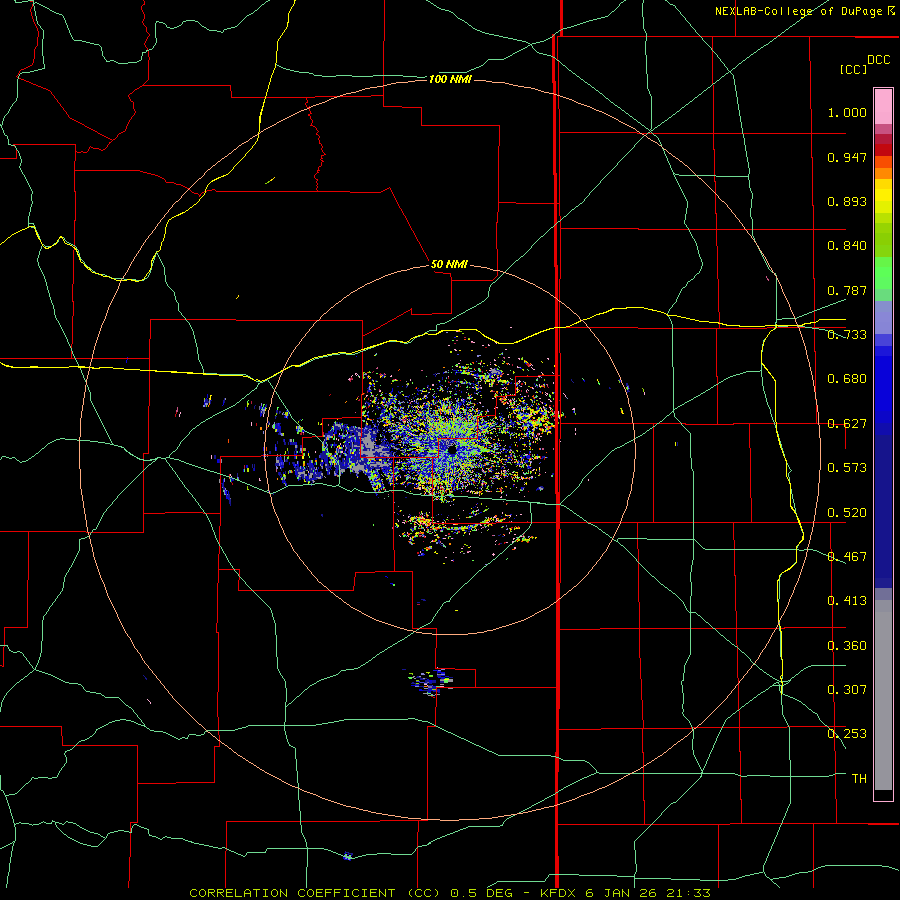Pick the pink segment of the color bar
Viewport: 900px width, 900px height.
tap(883, 107)
